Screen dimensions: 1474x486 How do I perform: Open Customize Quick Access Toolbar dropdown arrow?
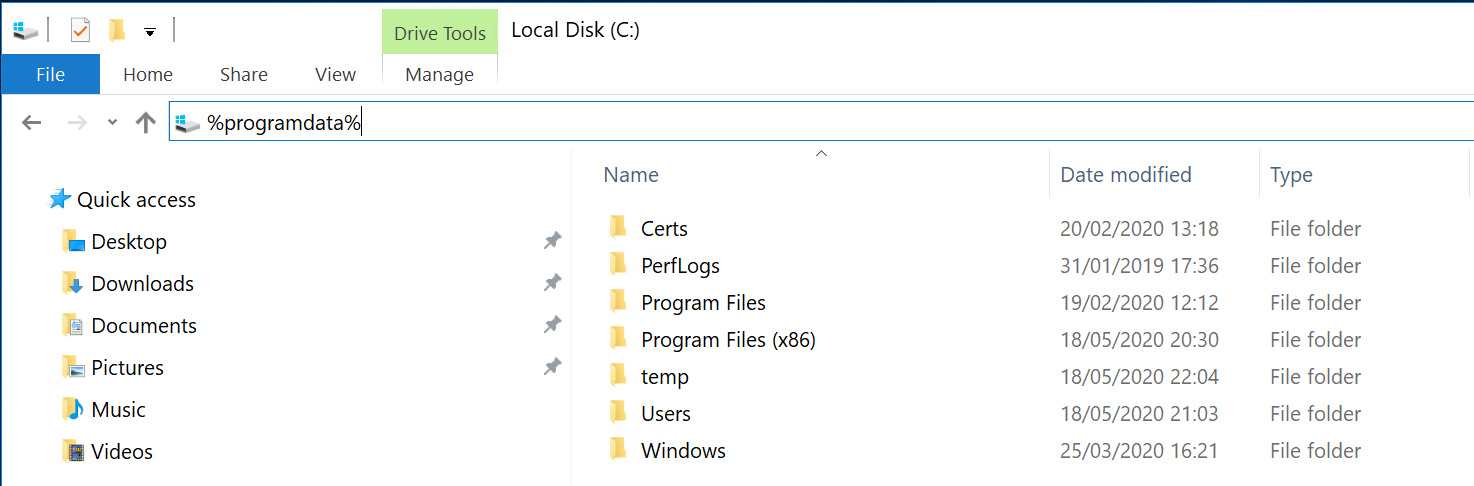pos(149,32)
